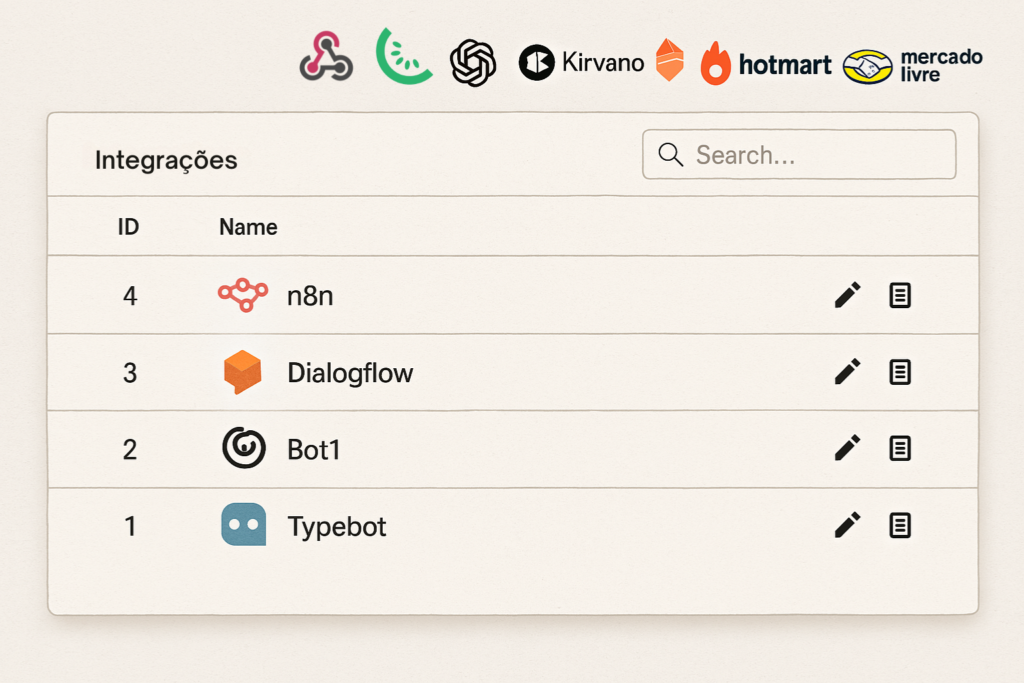1024x683 pixels.
Task: Click the webhook logo icon
Action: [x=327, y=57]
